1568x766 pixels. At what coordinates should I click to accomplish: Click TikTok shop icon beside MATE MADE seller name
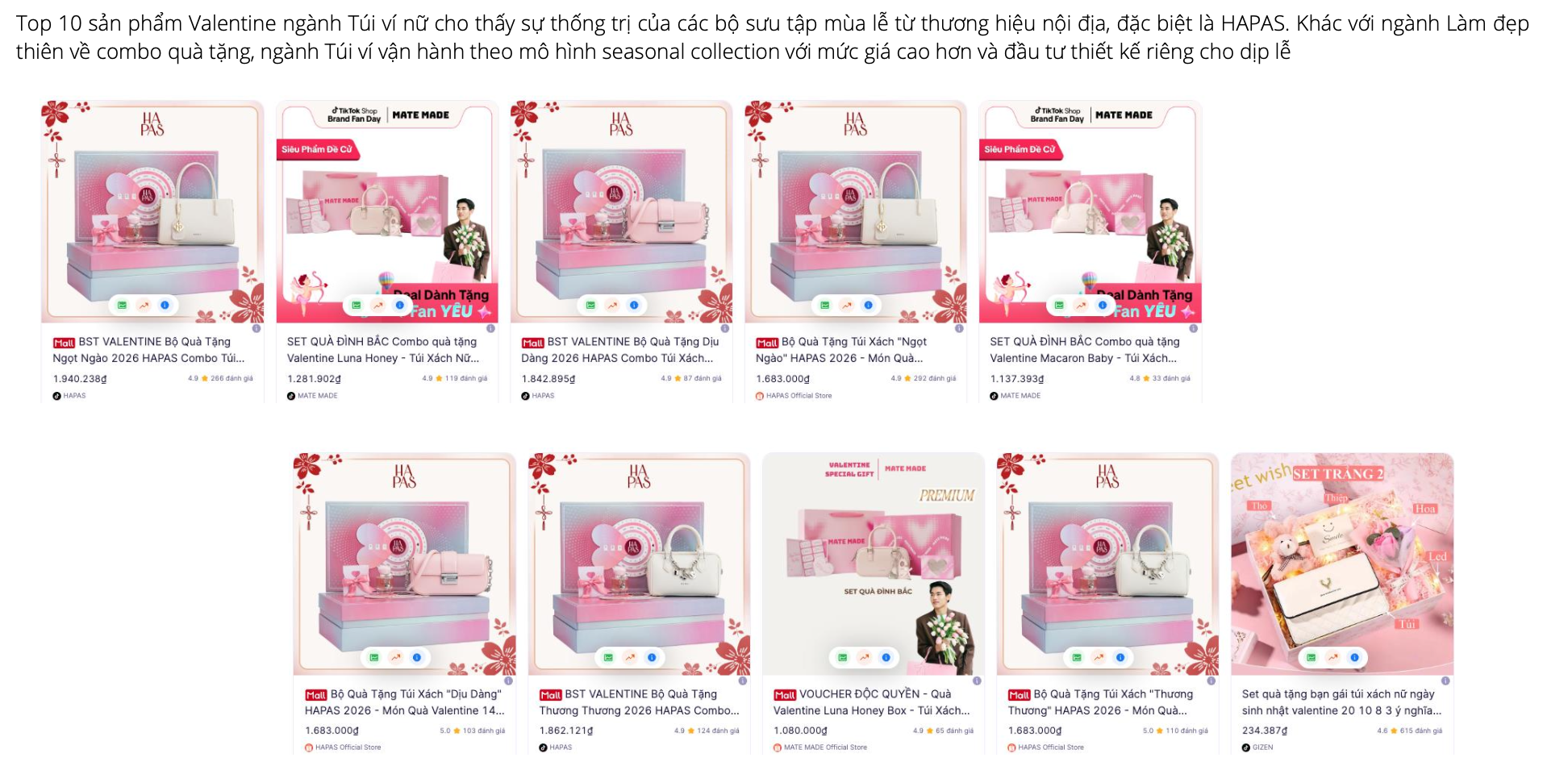click(x=291, y=396)
